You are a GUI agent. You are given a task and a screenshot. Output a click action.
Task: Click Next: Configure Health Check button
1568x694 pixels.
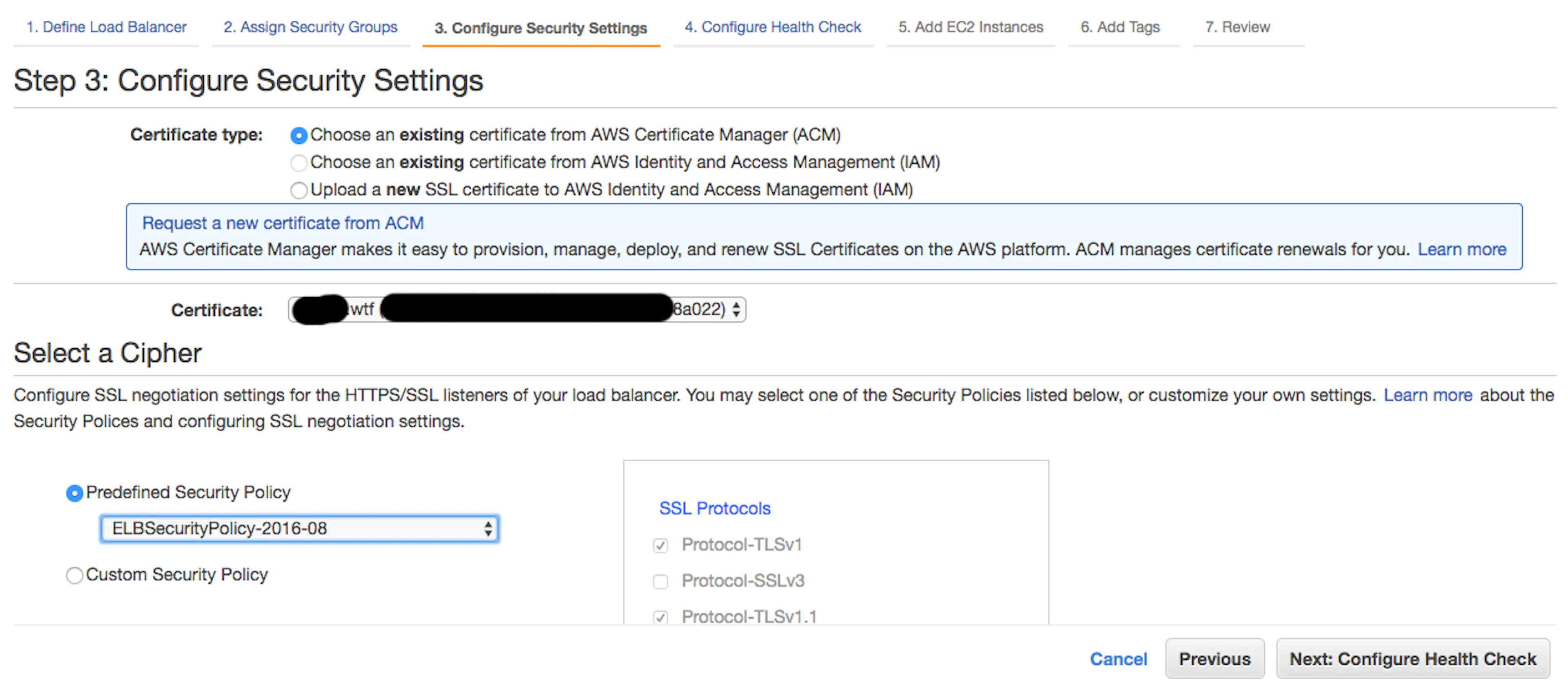(1413, 659)
